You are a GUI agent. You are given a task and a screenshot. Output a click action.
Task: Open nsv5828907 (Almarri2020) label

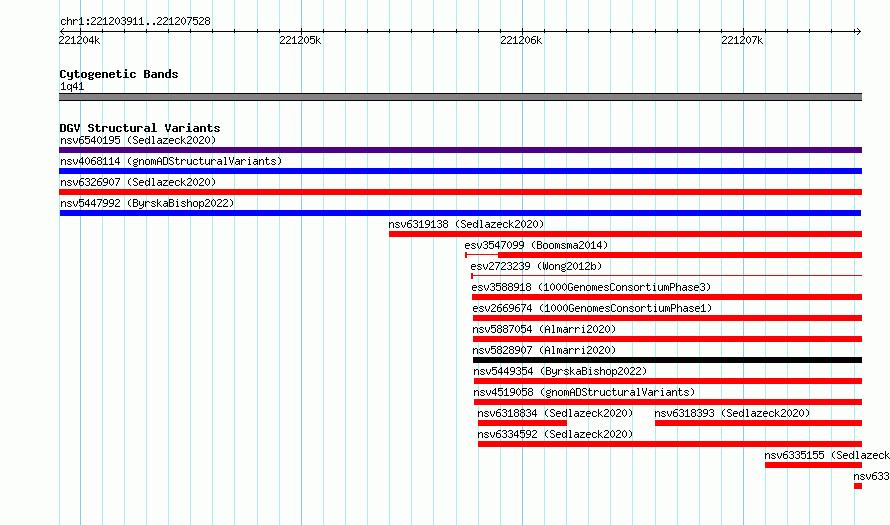click(x=544, y=350)
